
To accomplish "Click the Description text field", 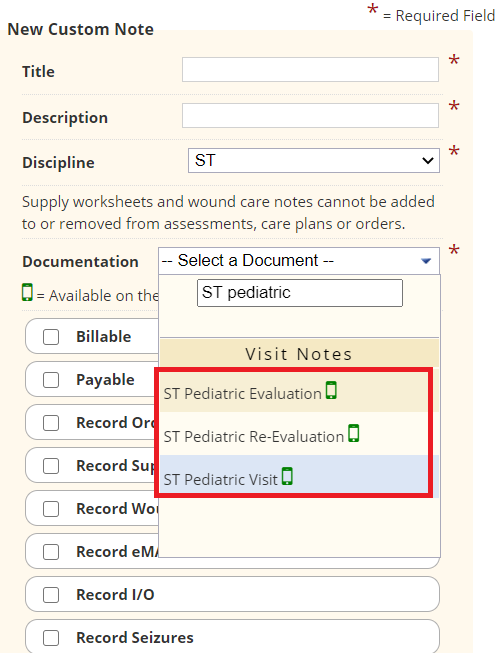I will [x=310, y=115].
